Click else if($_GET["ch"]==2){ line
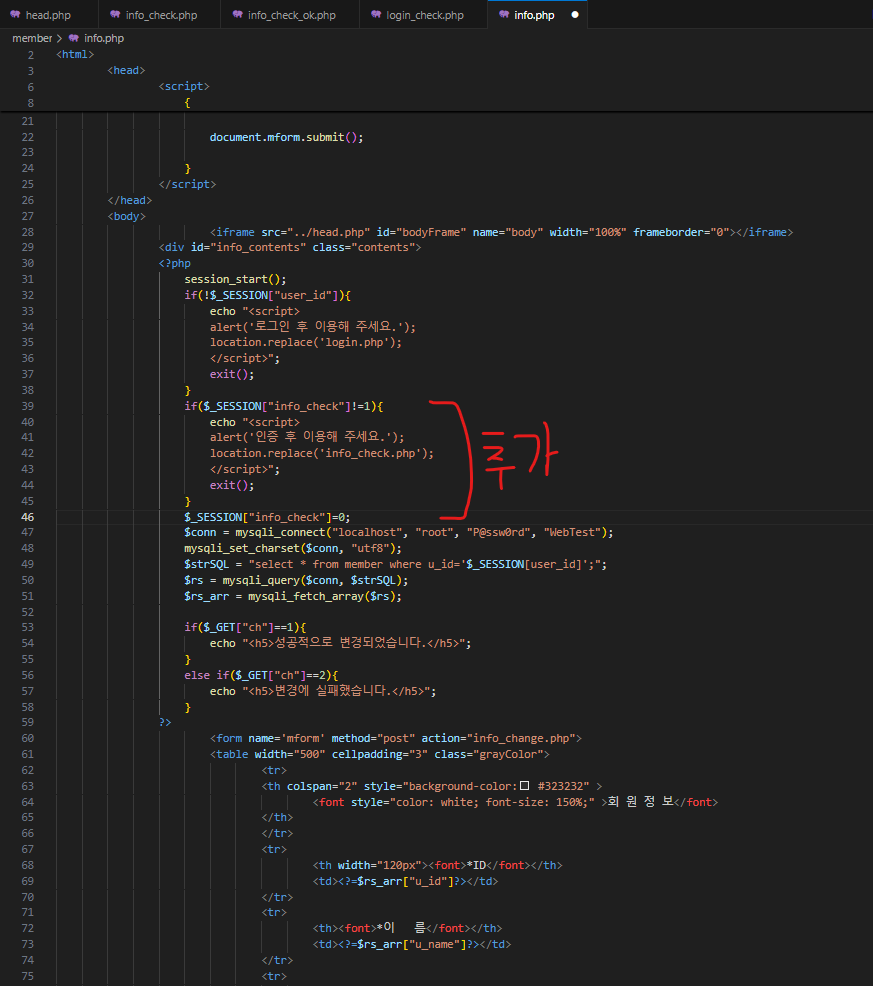This screenshot has height=986, width=873. (x=261, y=675)
